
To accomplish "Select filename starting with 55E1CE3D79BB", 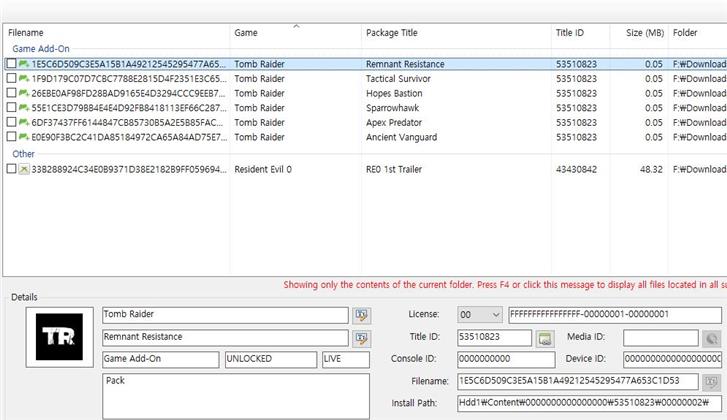I will pos(129,108).
